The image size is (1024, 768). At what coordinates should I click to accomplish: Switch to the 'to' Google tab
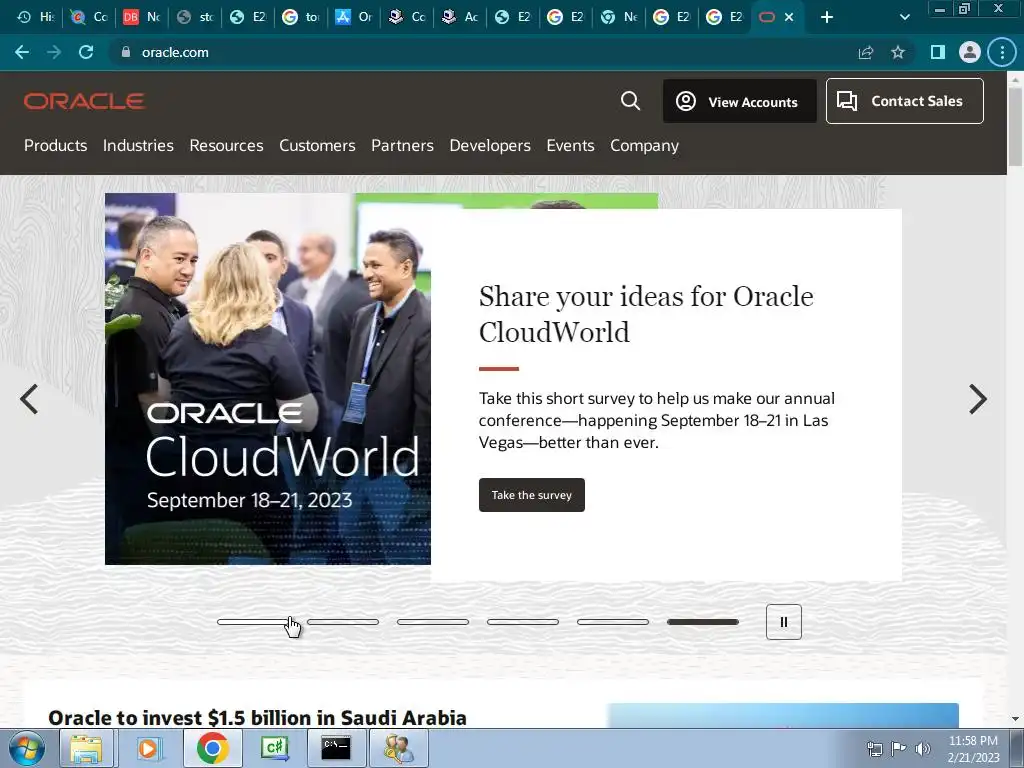tap(302, 17)
